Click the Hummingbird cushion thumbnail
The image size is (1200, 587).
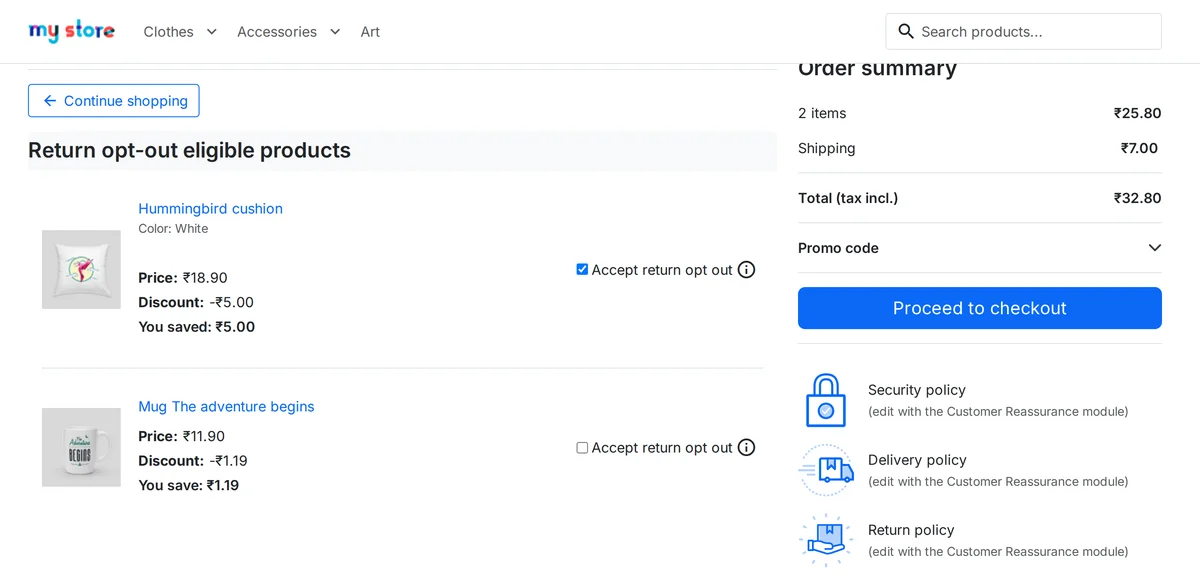(x=81, y=270)
